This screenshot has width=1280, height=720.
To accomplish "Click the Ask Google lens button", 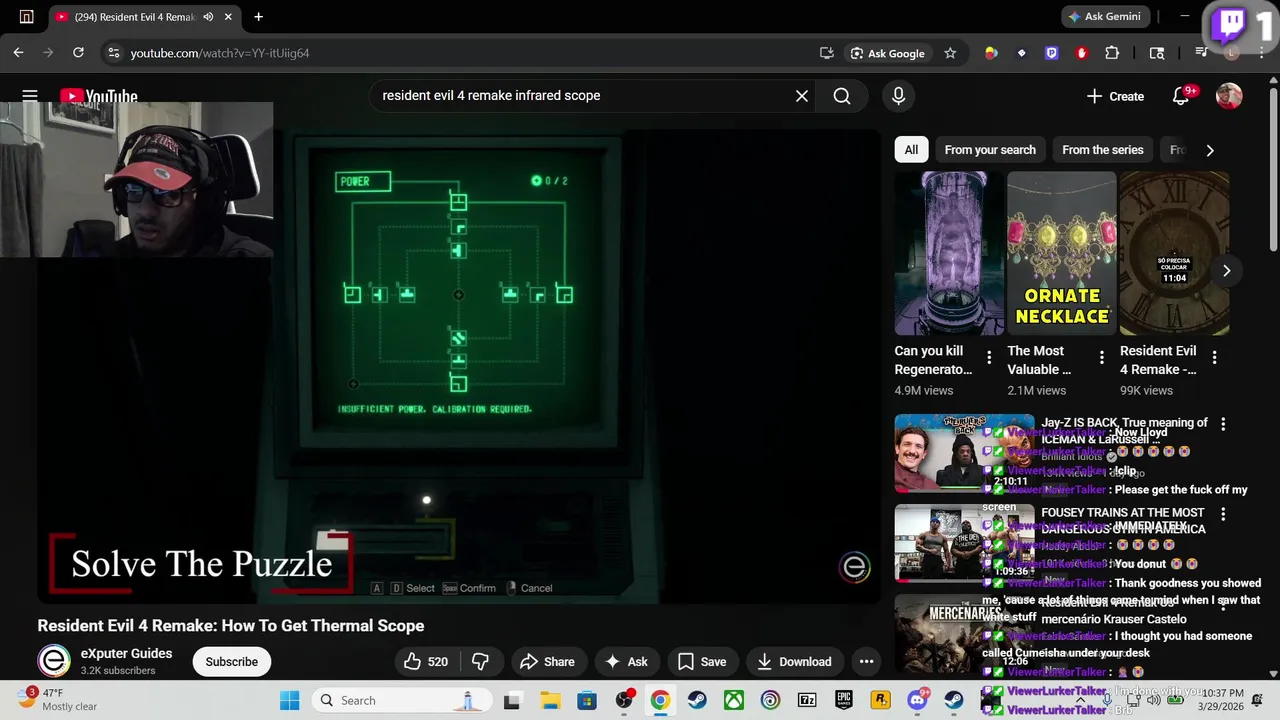I will tap(887, 53).
